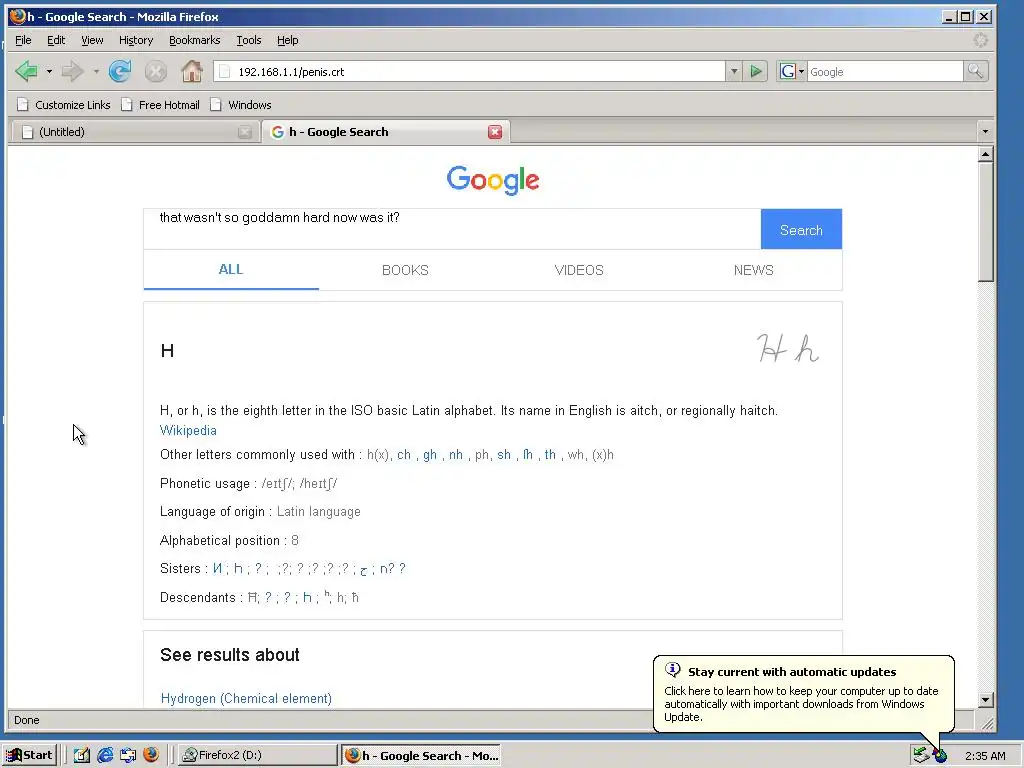Open the Windows Start menu
Image resolution: width=1024 pixels, height=768 pixels.
[29, 755]
